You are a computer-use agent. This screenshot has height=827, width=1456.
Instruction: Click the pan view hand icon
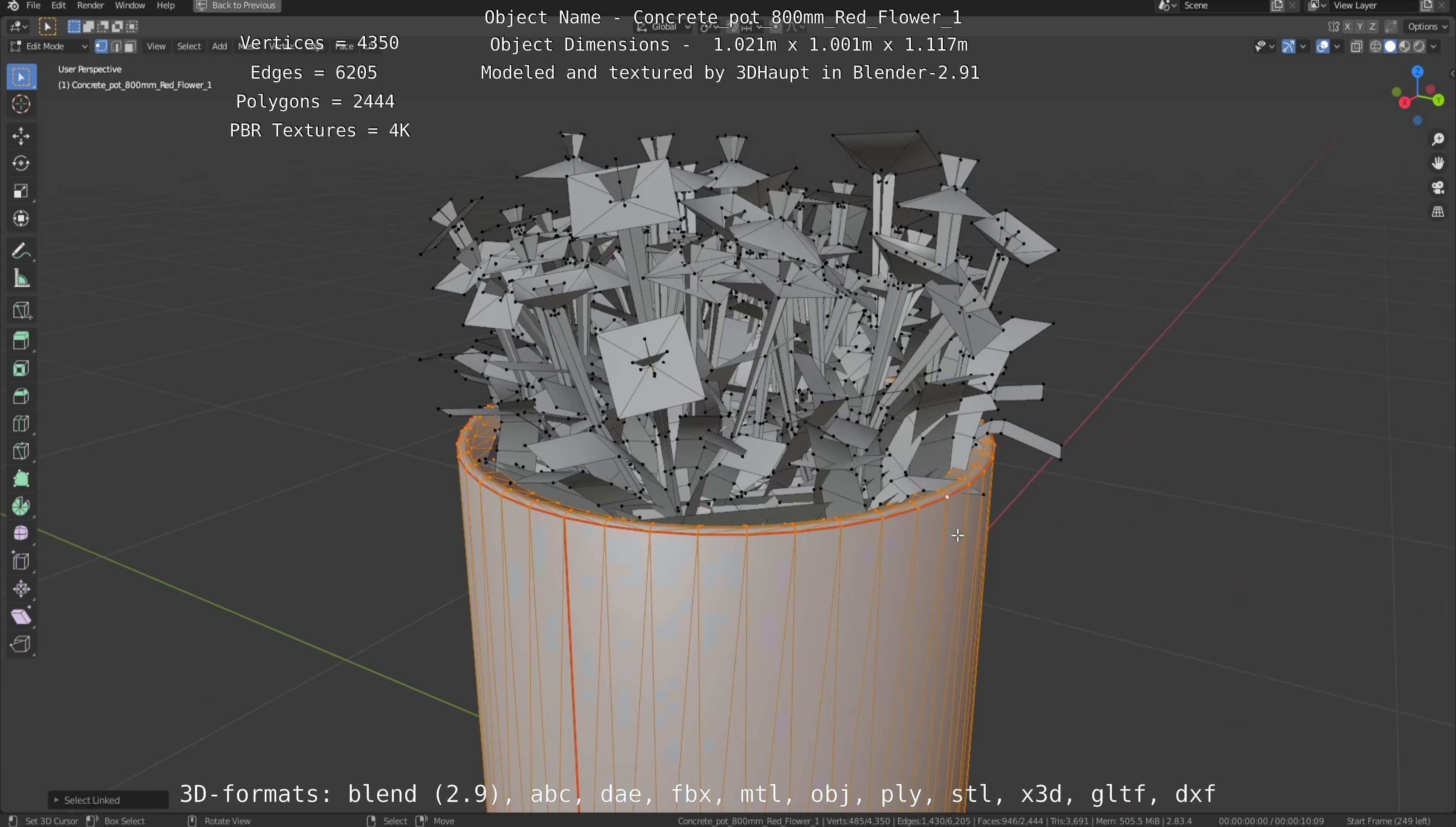[x=1438, y=164]
